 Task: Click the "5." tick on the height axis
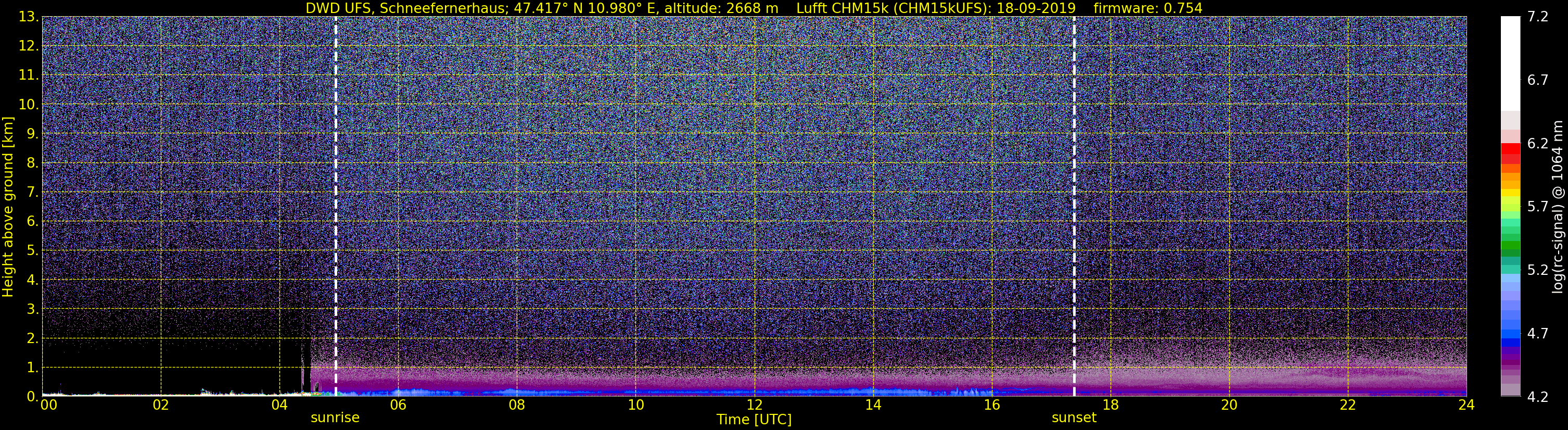33,251
